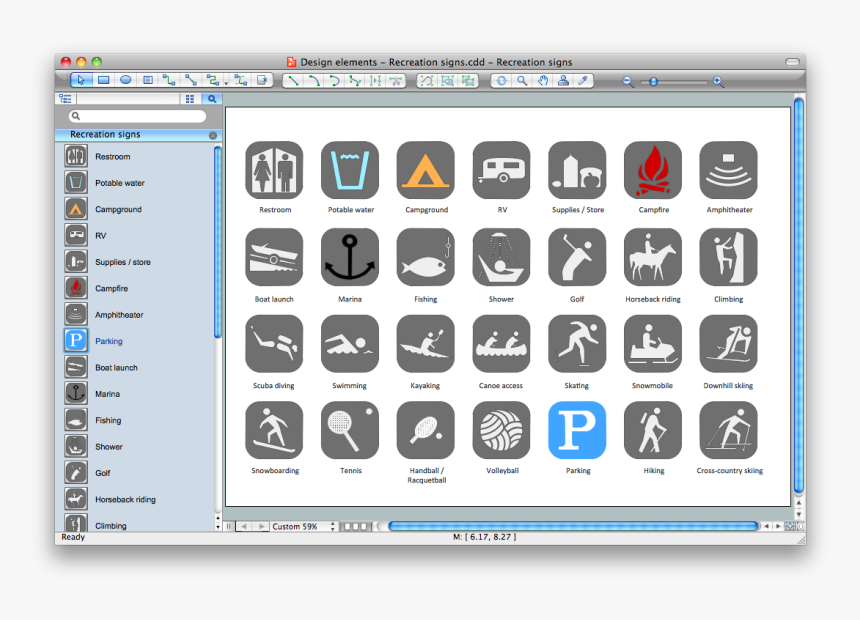
Task: Activate the smart connector tool
Action: 212,81
